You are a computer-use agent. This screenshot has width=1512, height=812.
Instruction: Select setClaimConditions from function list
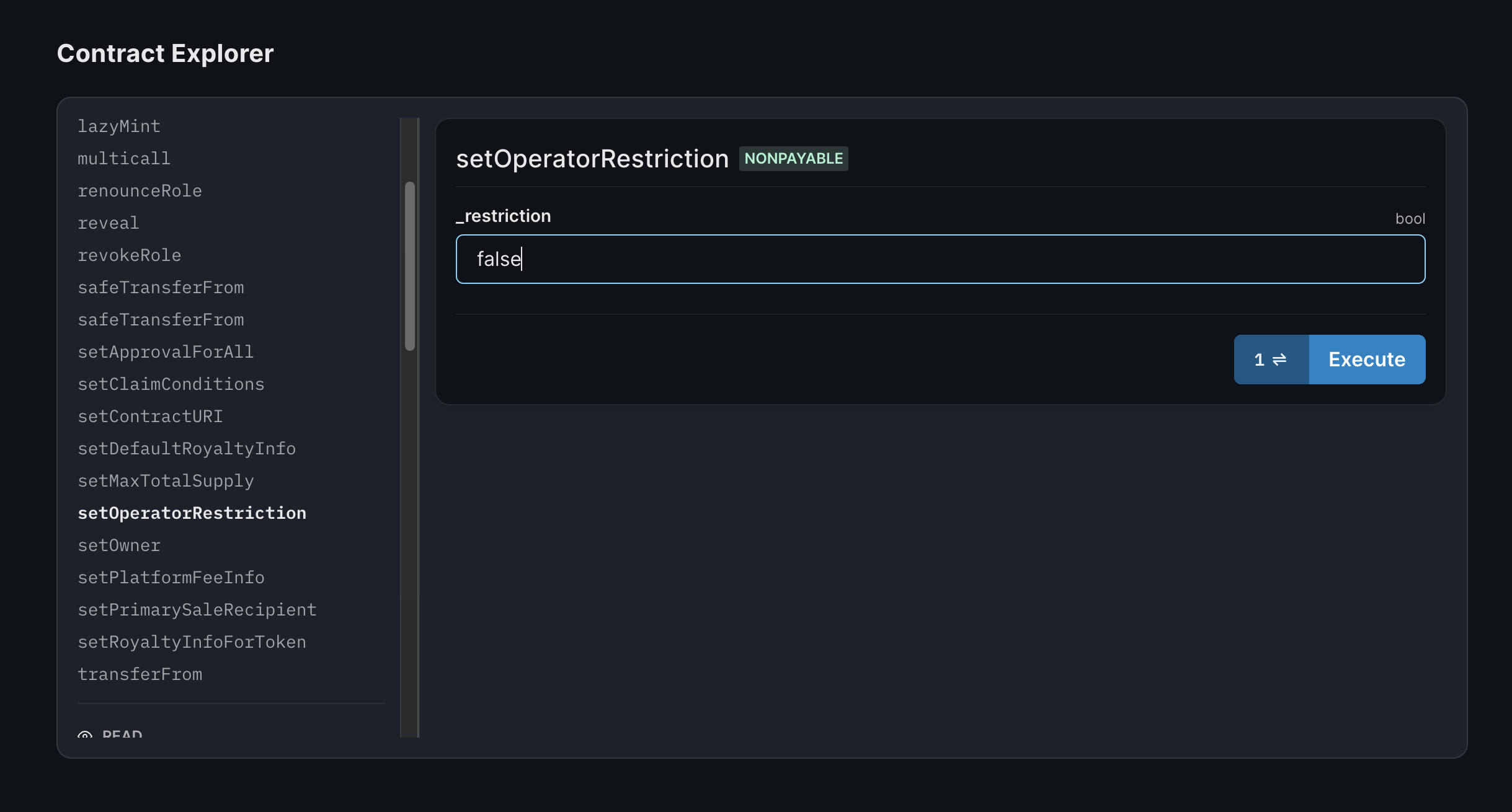171,384
